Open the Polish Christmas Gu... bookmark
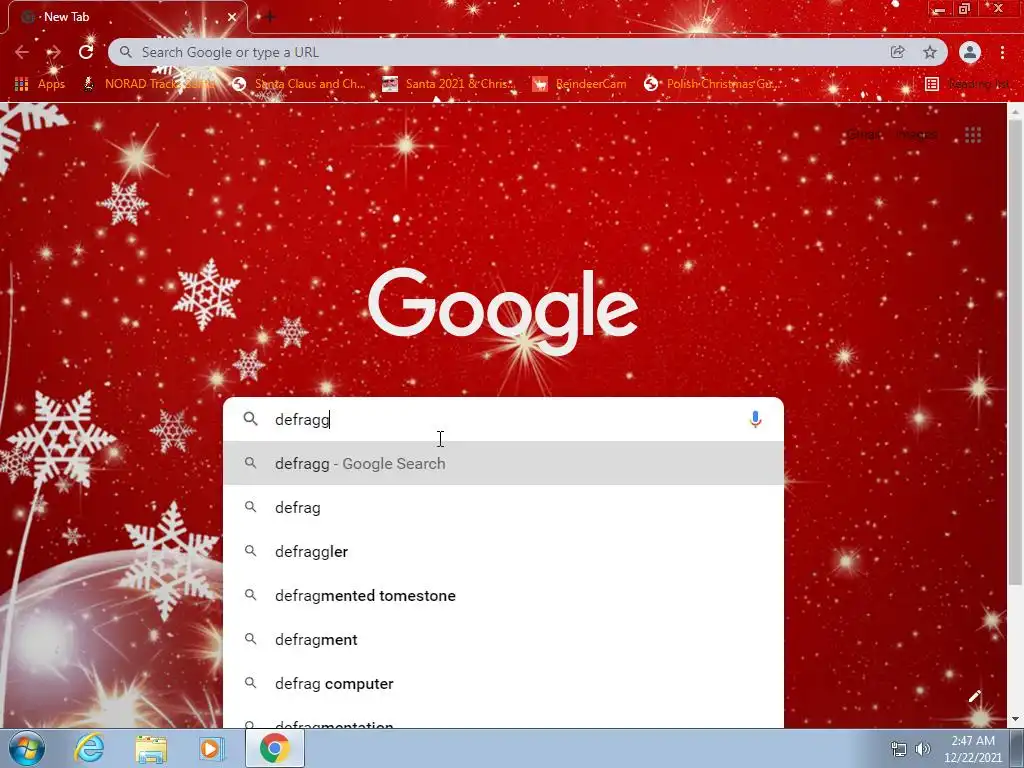 711,84
